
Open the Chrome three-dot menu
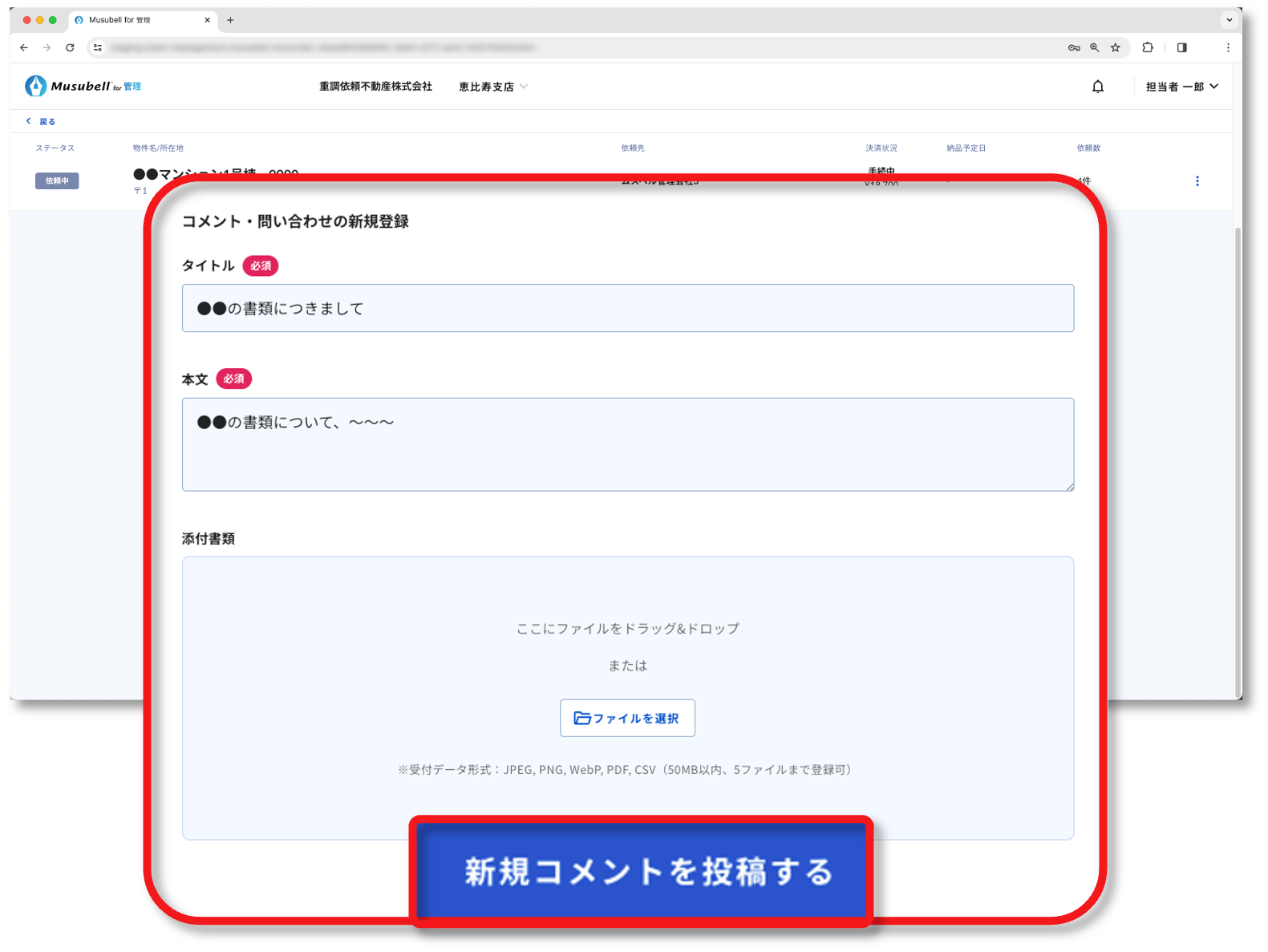(x=1227, y=48)
